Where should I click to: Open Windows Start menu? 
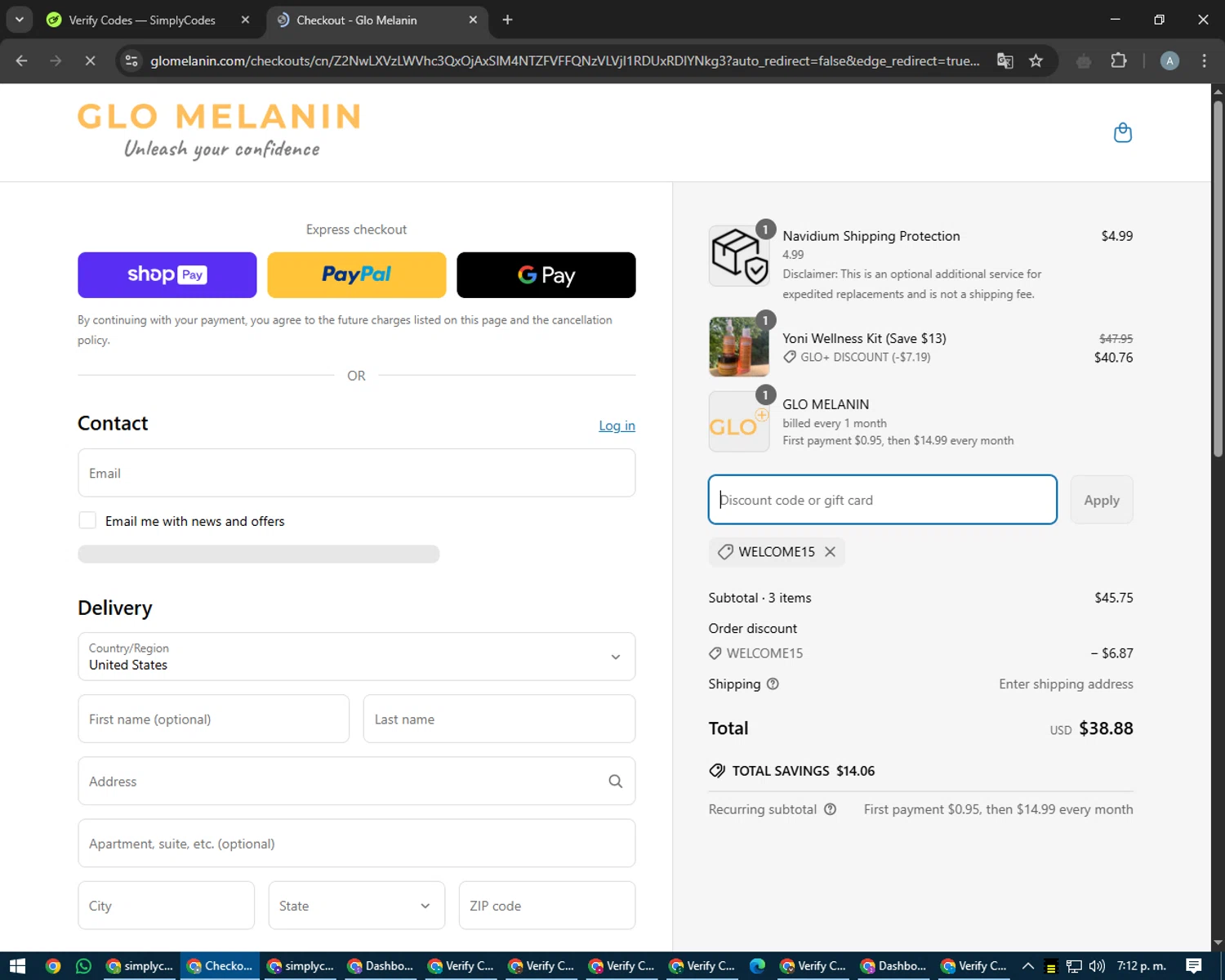(17, 966)
